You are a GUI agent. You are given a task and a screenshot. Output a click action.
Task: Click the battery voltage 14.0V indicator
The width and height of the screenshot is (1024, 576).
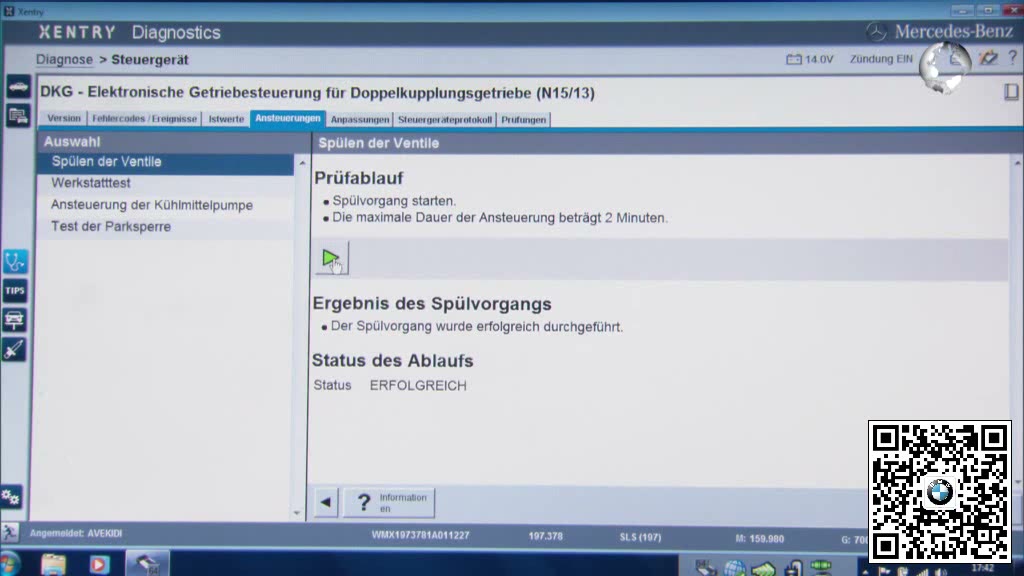point(809,59)
